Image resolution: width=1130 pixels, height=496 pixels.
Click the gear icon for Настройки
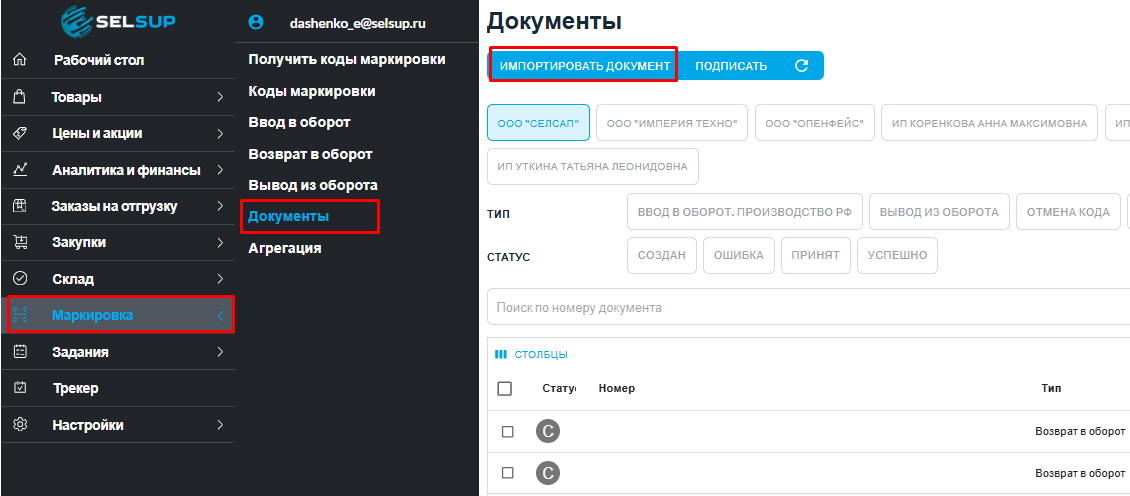tap(19, 425)
